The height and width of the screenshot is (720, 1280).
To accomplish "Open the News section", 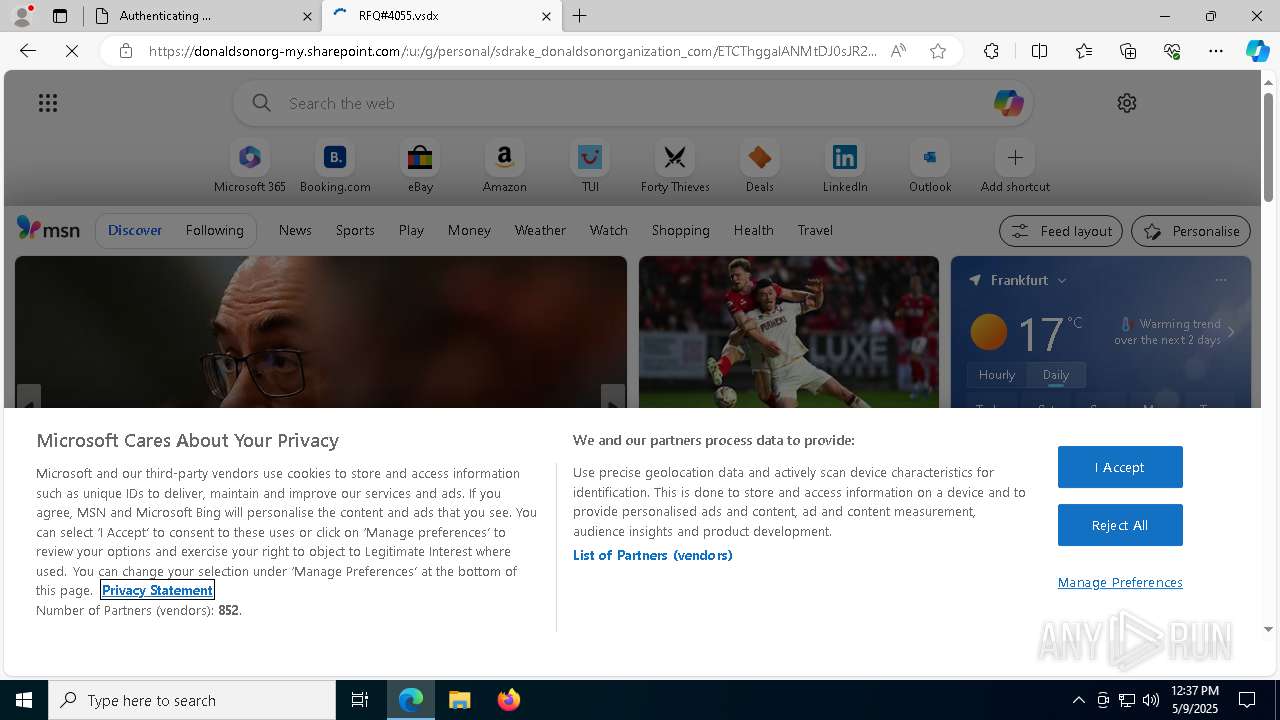I will point(295,230).
